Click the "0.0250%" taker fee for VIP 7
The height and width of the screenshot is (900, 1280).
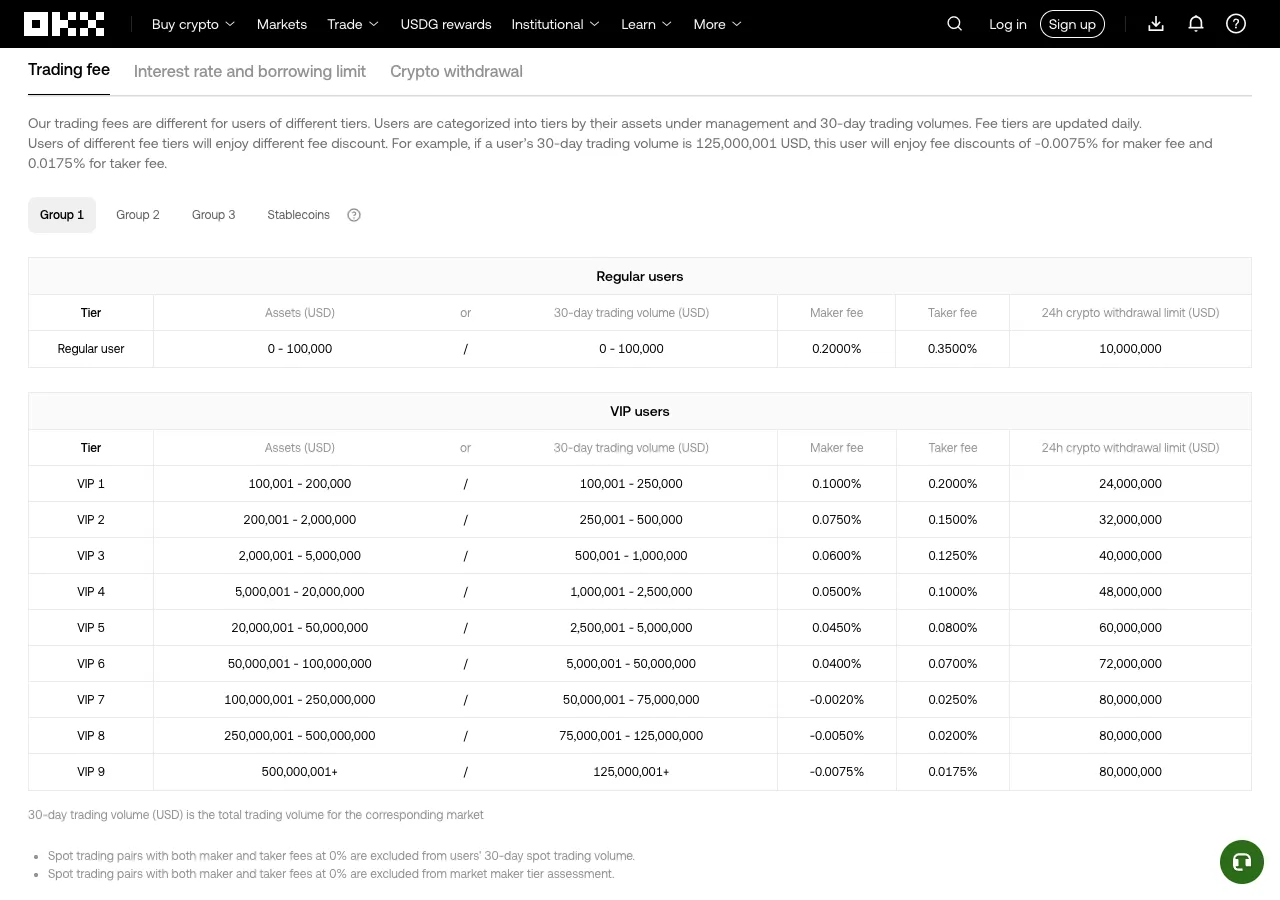[x=953, y=700]
